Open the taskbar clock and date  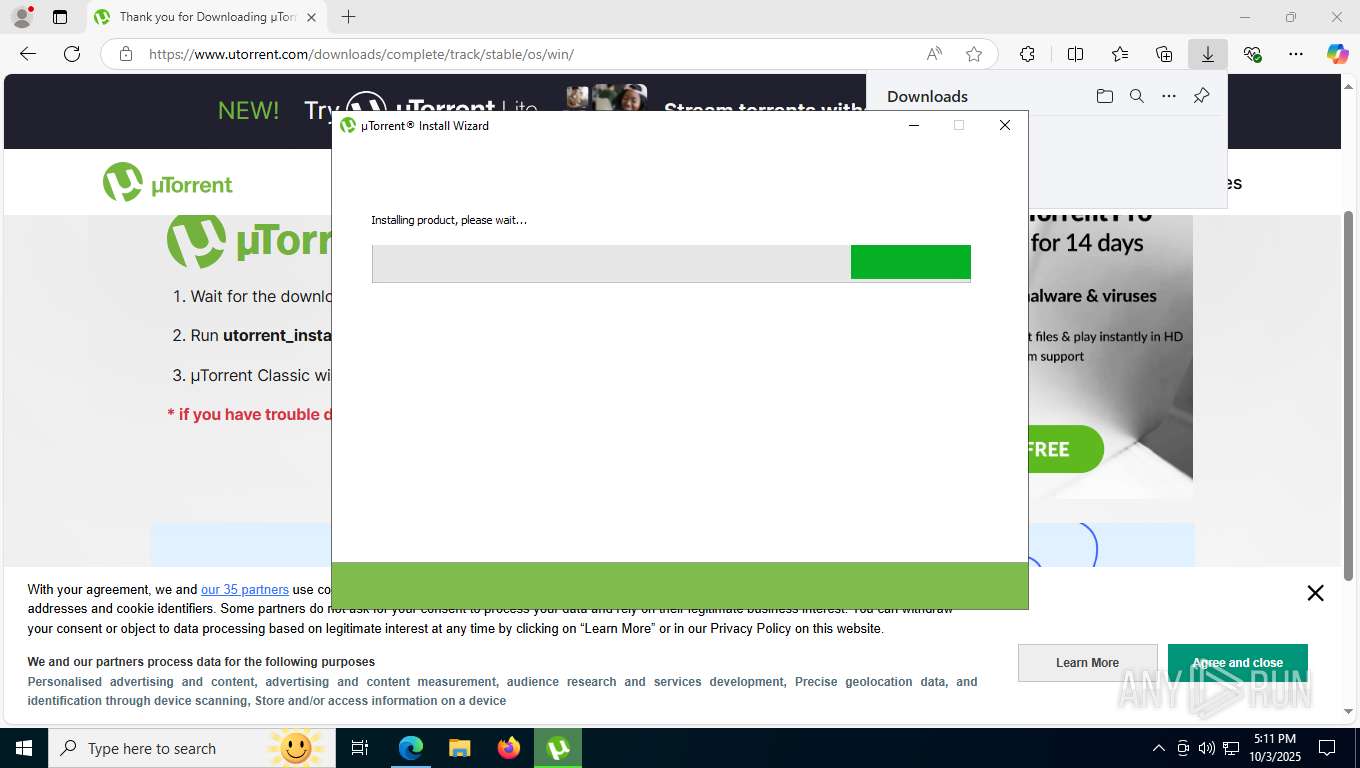coord(1274,748)
